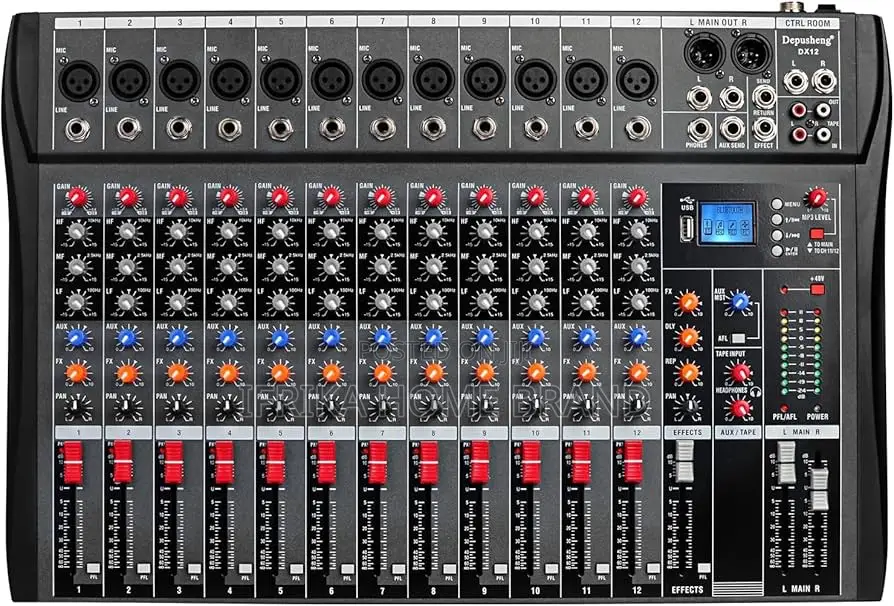894x606 pixels.
Task: Click the channel 6 GAIN knob
Action: point(331,198)
